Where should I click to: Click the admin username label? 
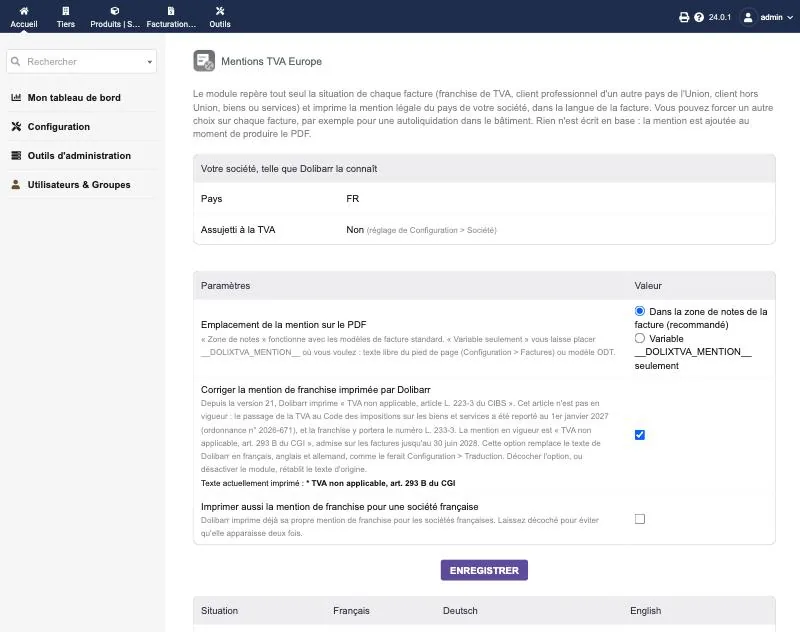pyautogui.click(x=771, y=17)
